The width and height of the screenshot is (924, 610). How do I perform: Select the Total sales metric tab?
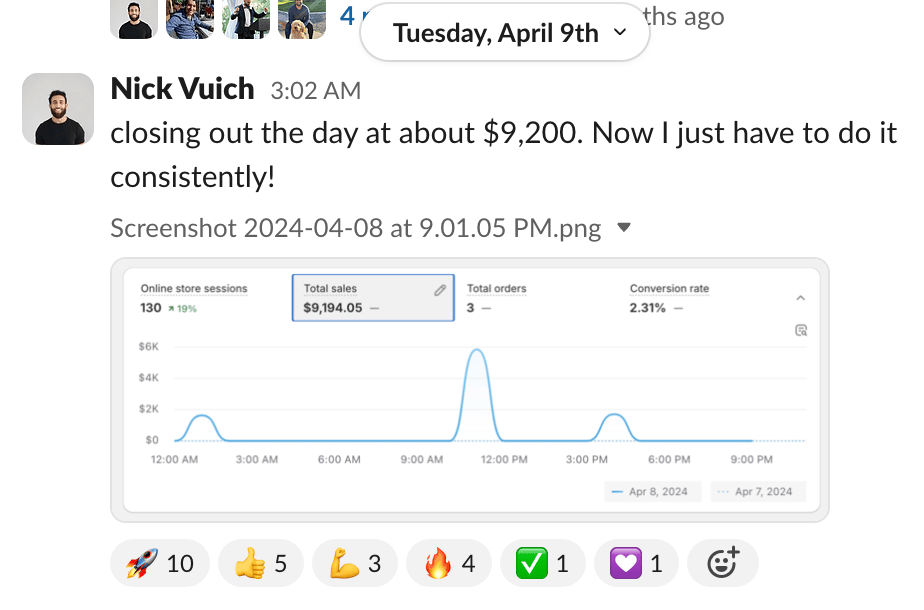372,298
